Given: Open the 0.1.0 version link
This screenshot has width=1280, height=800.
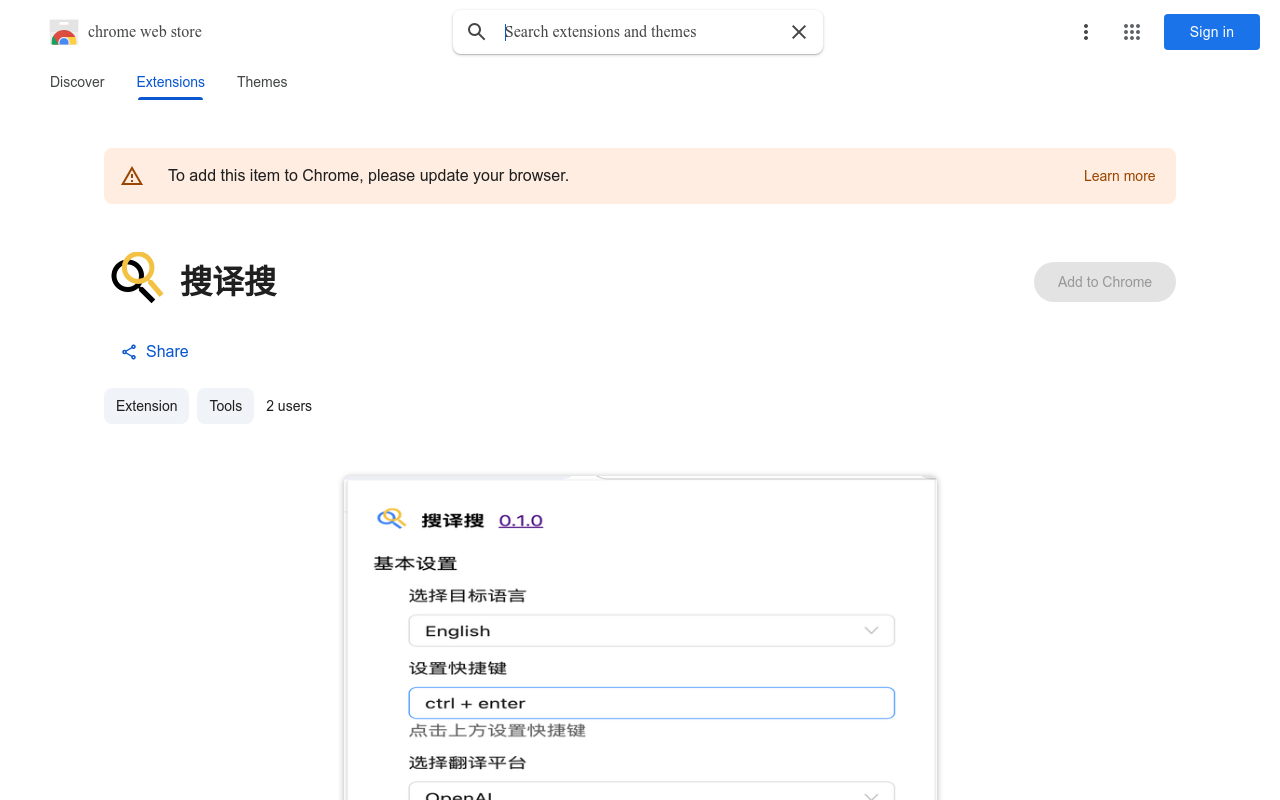Looking at the screenshot, I should pos(520,521).
